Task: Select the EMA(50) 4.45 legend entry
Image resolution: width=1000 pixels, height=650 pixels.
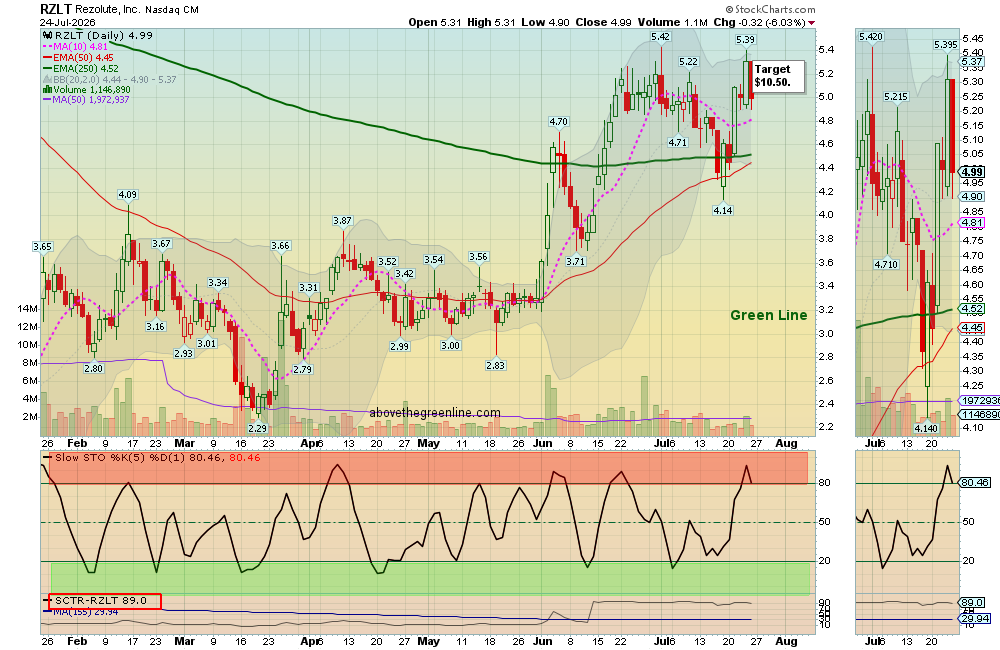Action: coord(78,57)
